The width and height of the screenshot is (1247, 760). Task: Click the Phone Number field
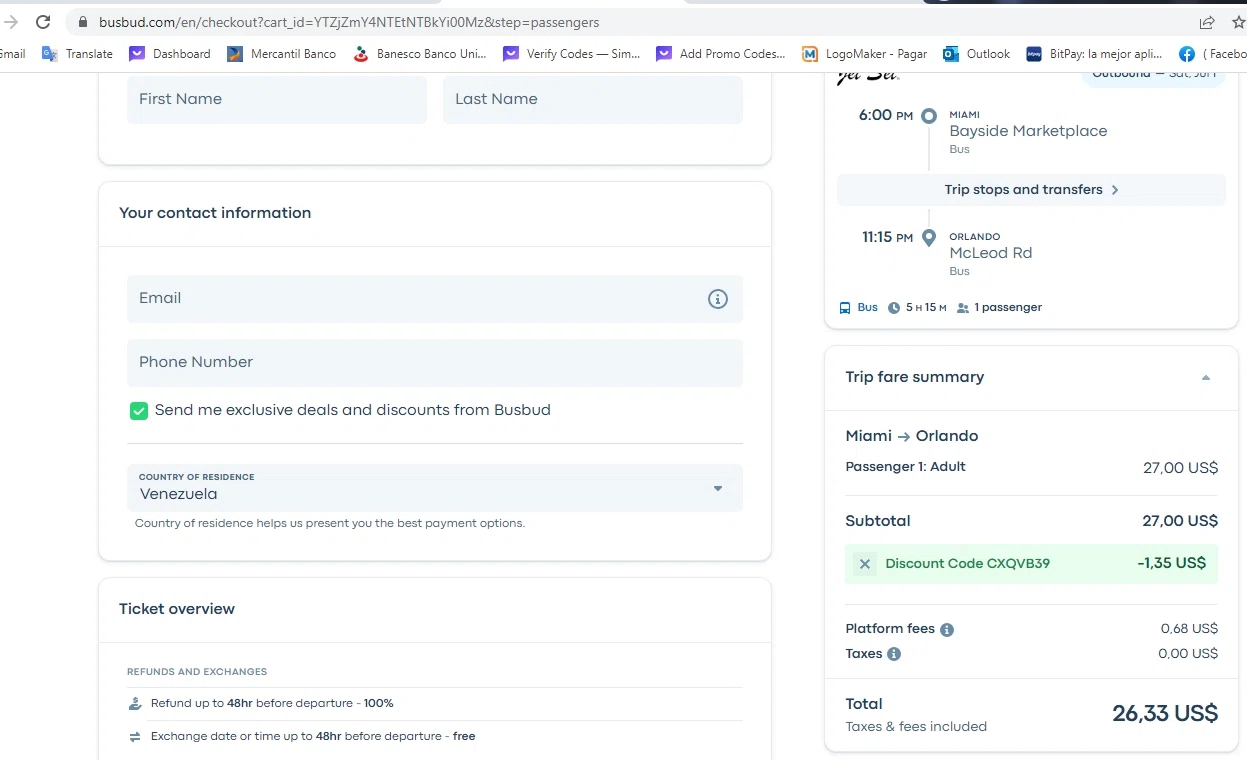click(x=435, y=363)
